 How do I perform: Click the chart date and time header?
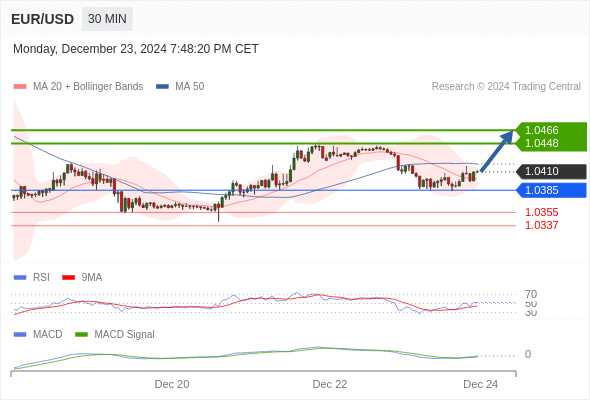tap(136, 49)
